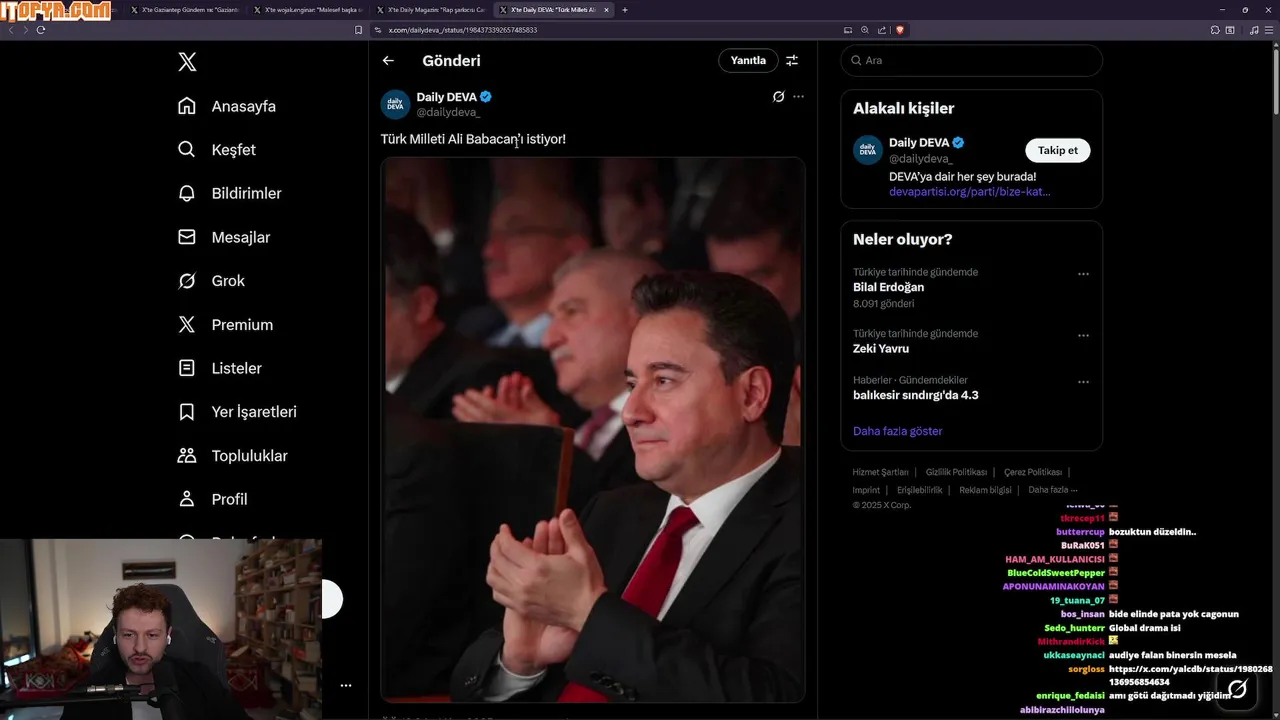
Task: Click the floating Grok button bottom right
Action: tap(1237, 688)
